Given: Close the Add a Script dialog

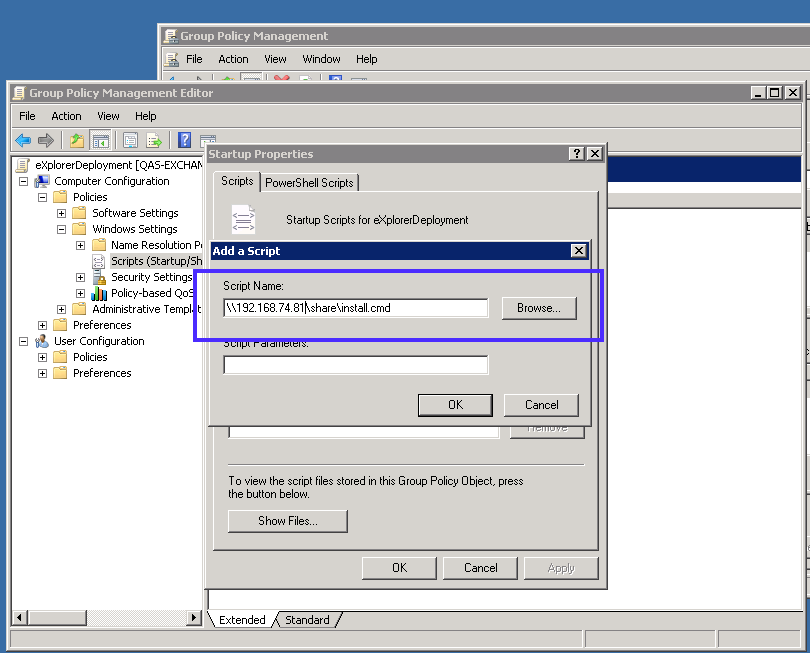Looking at the screenshot, I should (x=579, y=251).
